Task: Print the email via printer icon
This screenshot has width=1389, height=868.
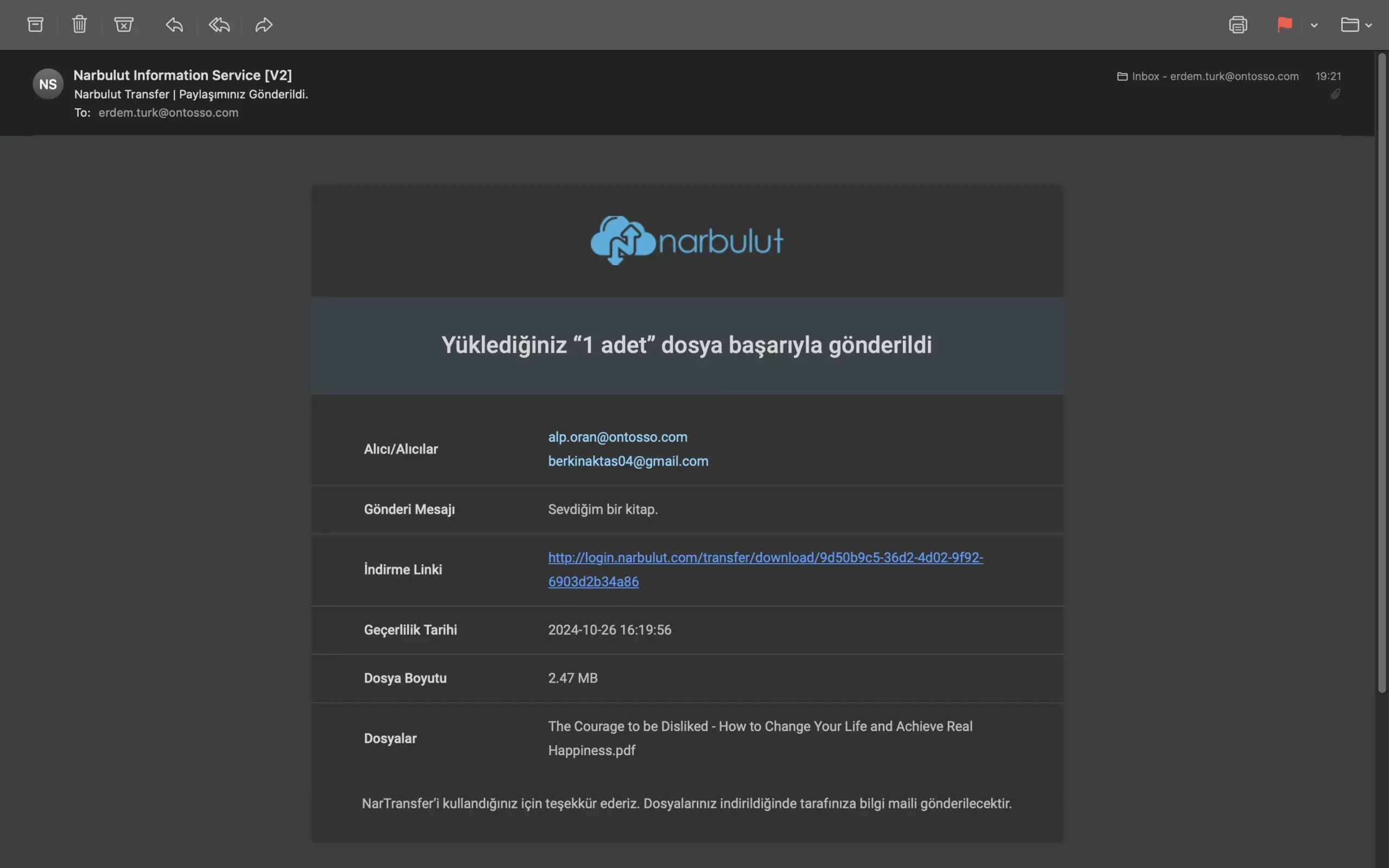Action: (1238, 25)
